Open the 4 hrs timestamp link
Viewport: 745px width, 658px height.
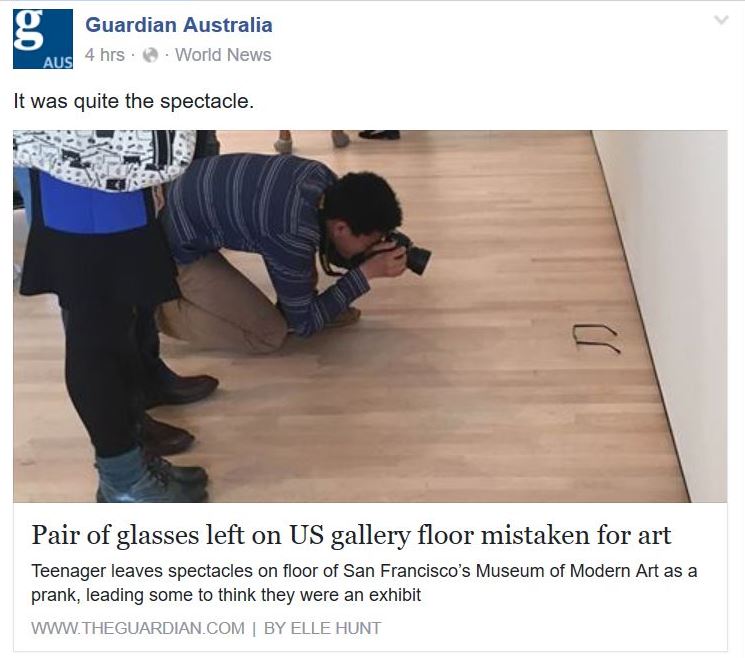(x=105, y=55)
